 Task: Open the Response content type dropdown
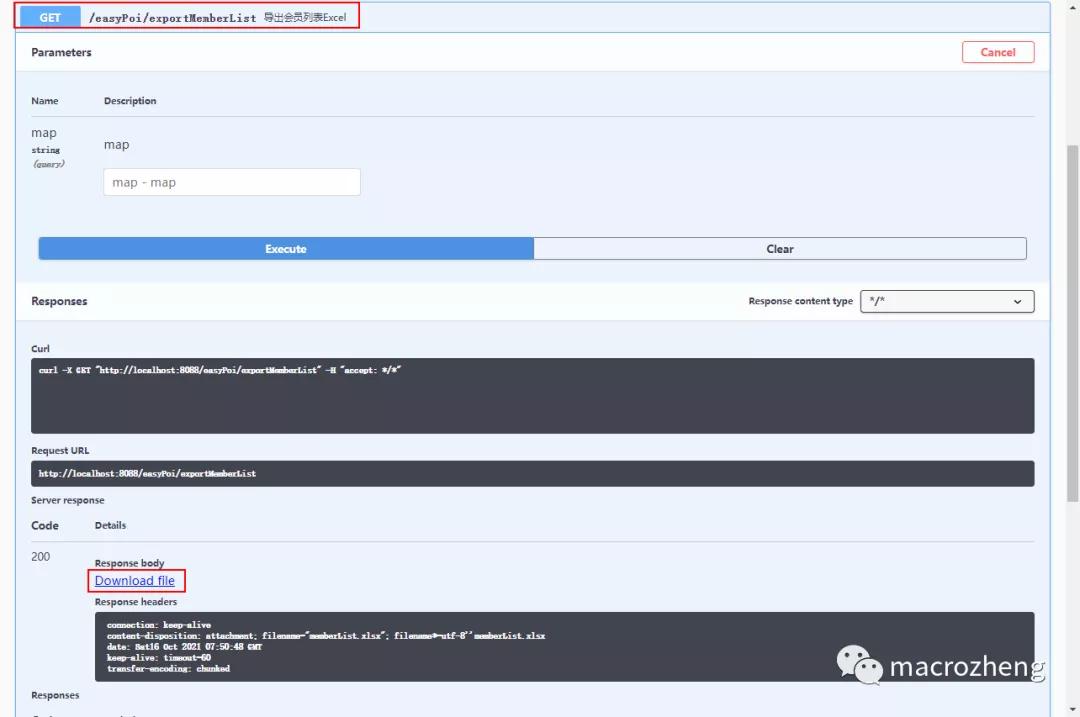click(x=945, y=301)
